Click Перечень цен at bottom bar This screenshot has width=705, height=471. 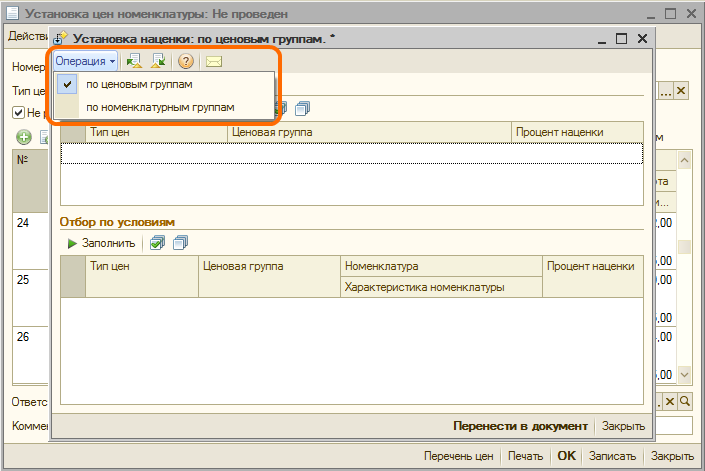pos(459,456)
